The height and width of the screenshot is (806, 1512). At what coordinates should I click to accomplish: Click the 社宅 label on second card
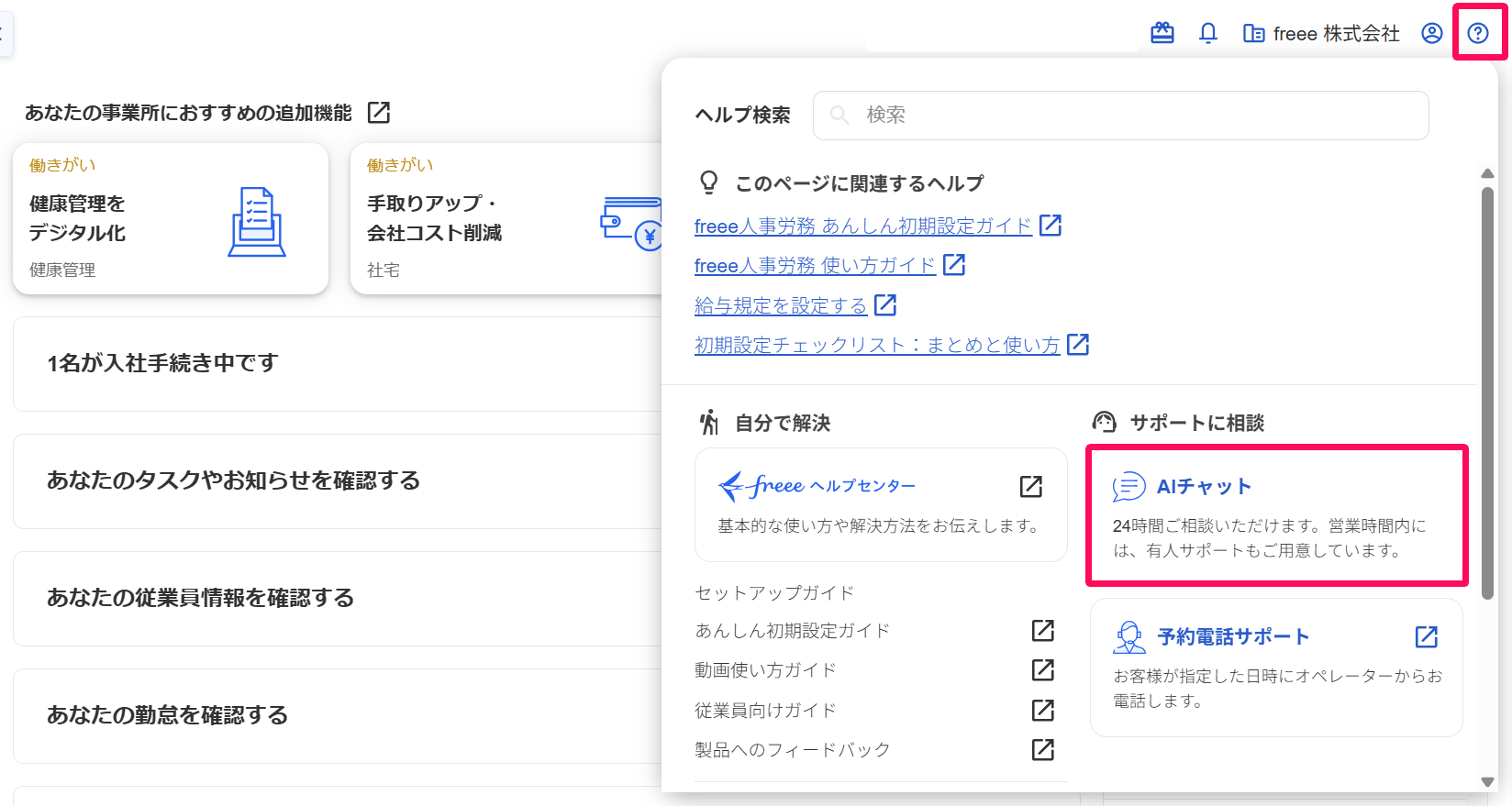pyautogui.click(x=384, y=271)
